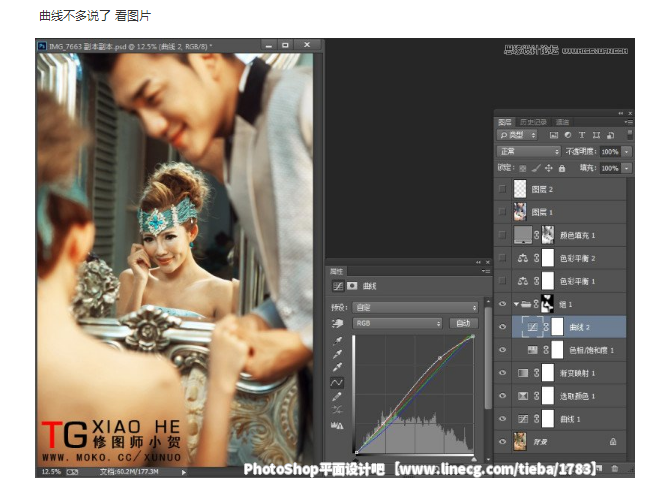Select the white point eyedropper in Curves

point(338,367)
